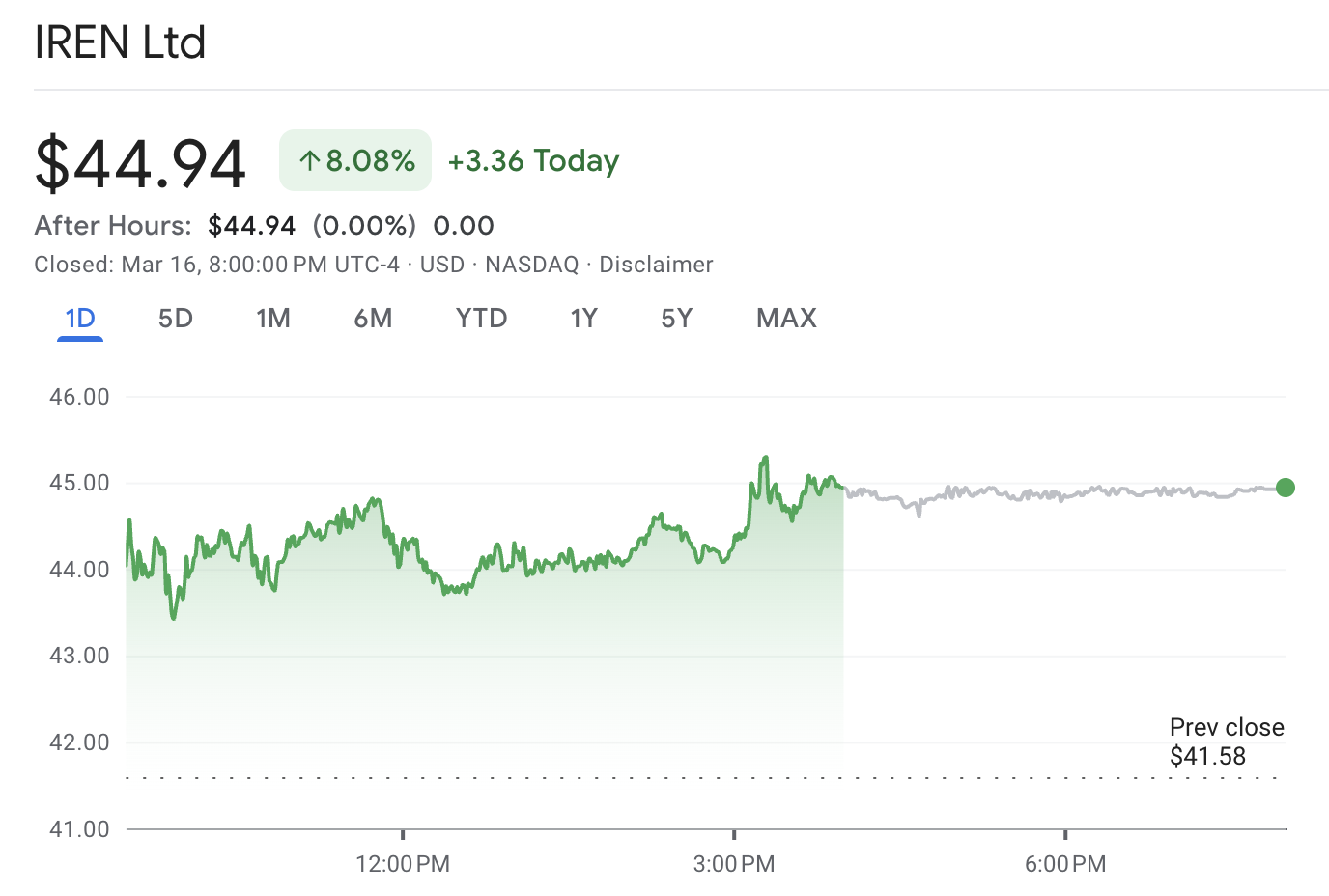The image size is (1329, 896).
Task: Click the 46.00 y-axis label
Action: coord(79,397)
